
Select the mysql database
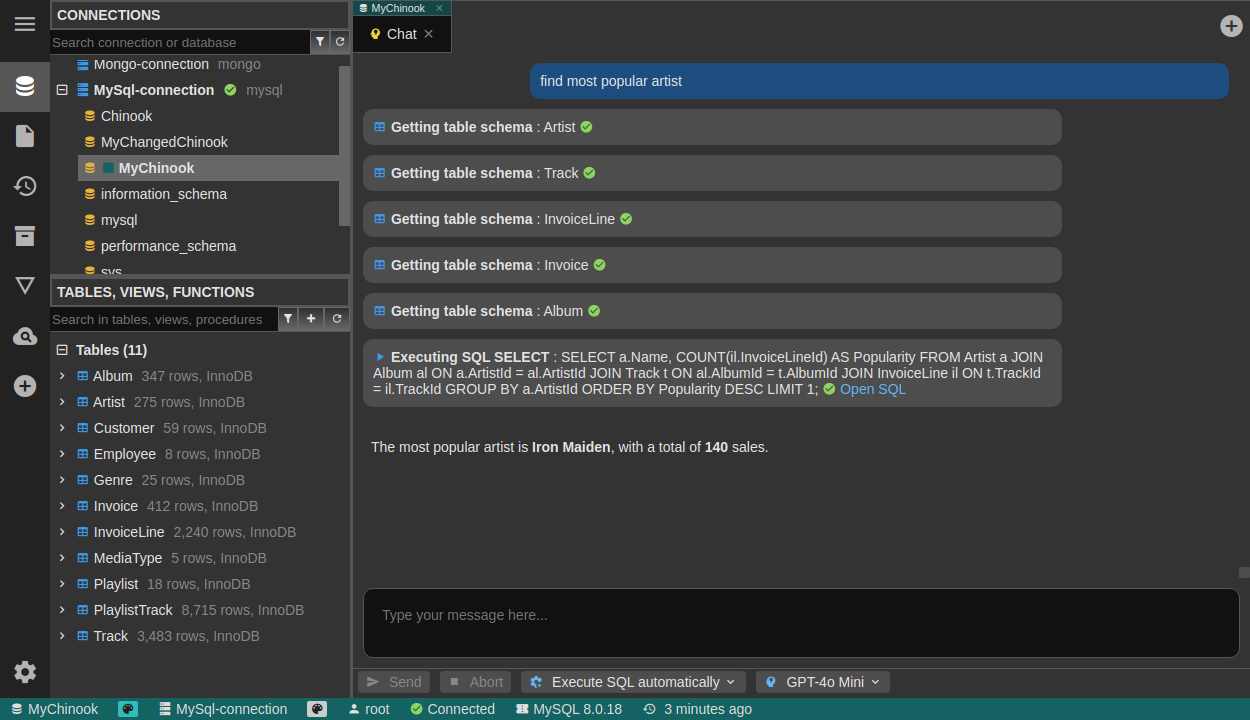(119, 220)
